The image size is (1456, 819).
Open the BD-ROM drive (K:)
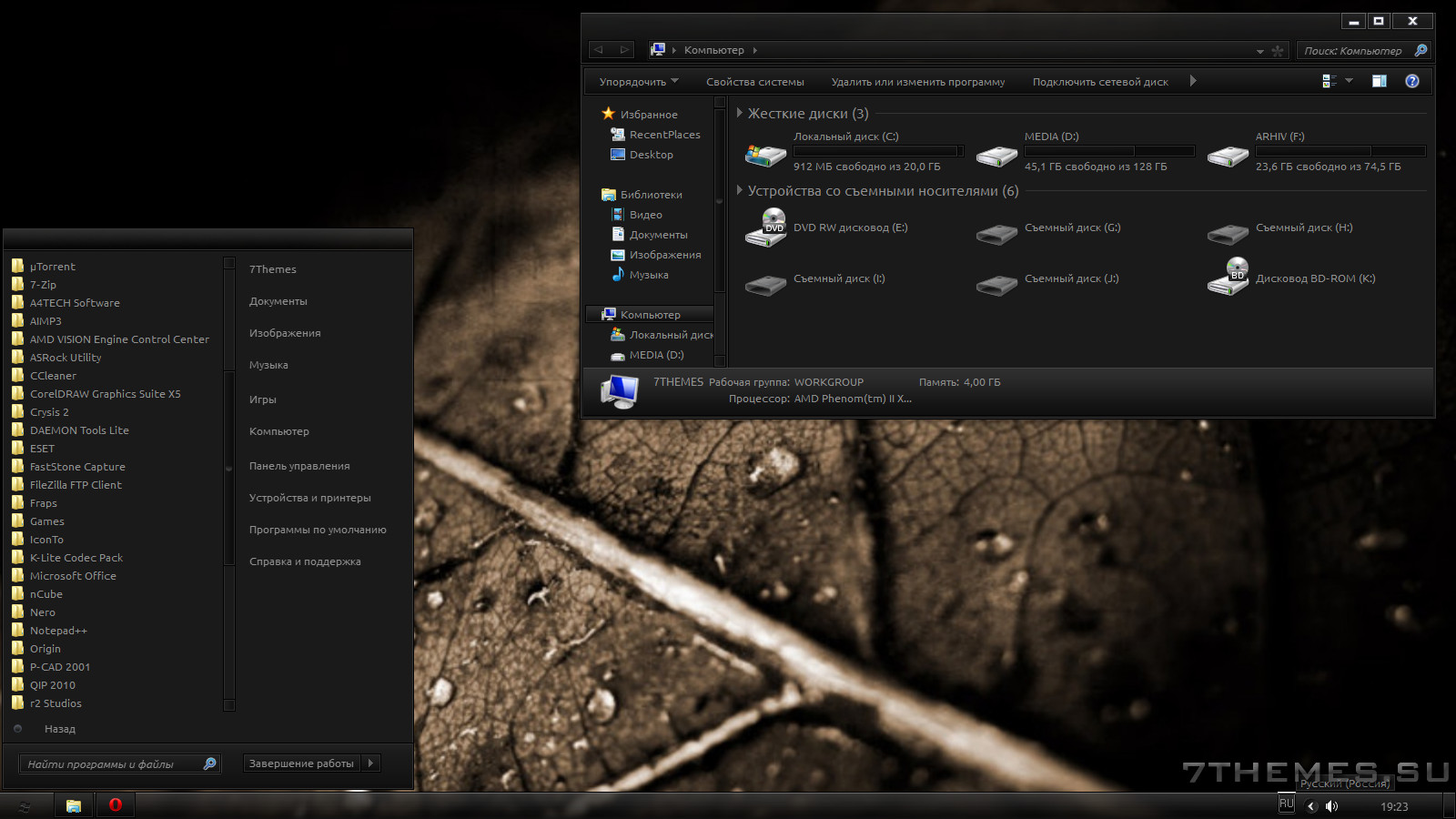pos(1228,278)
